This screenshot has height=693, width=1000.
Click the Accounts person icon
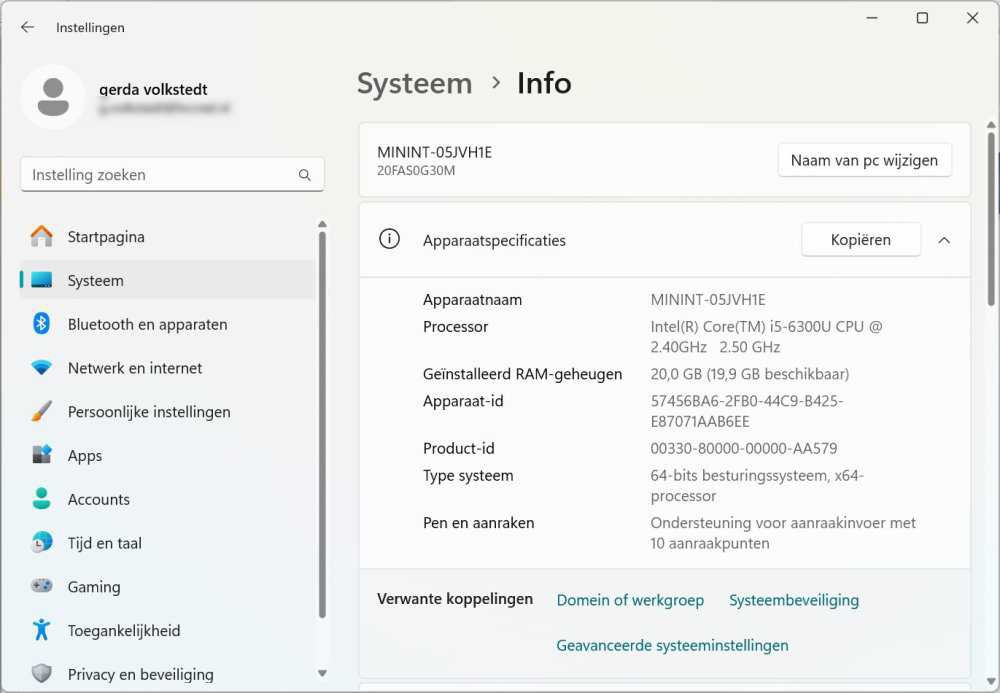[41, 499]
